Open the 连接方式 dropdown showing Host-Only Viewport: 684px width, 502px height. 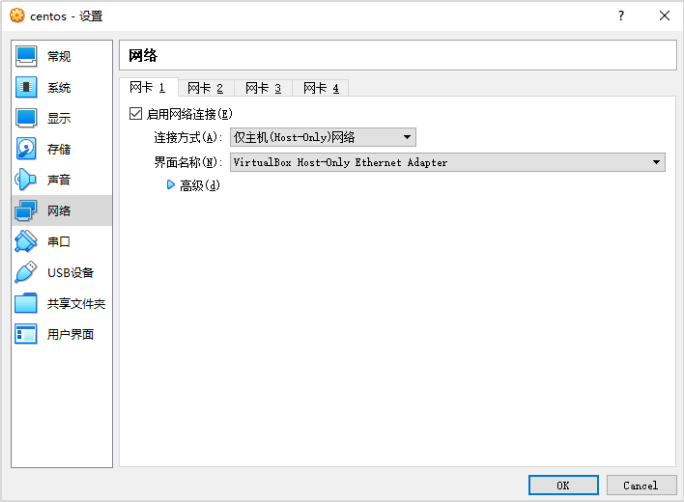pos(323,137)
